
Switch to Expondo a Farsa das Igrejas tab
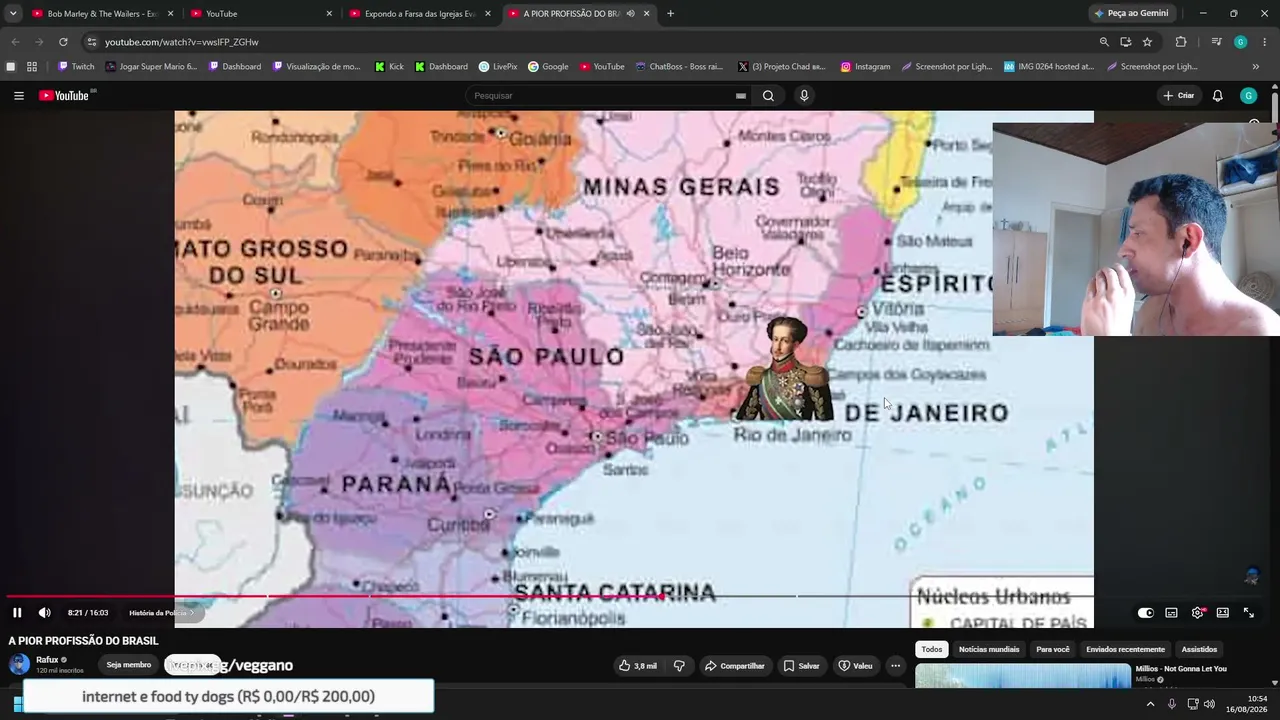tap(420, 14)
